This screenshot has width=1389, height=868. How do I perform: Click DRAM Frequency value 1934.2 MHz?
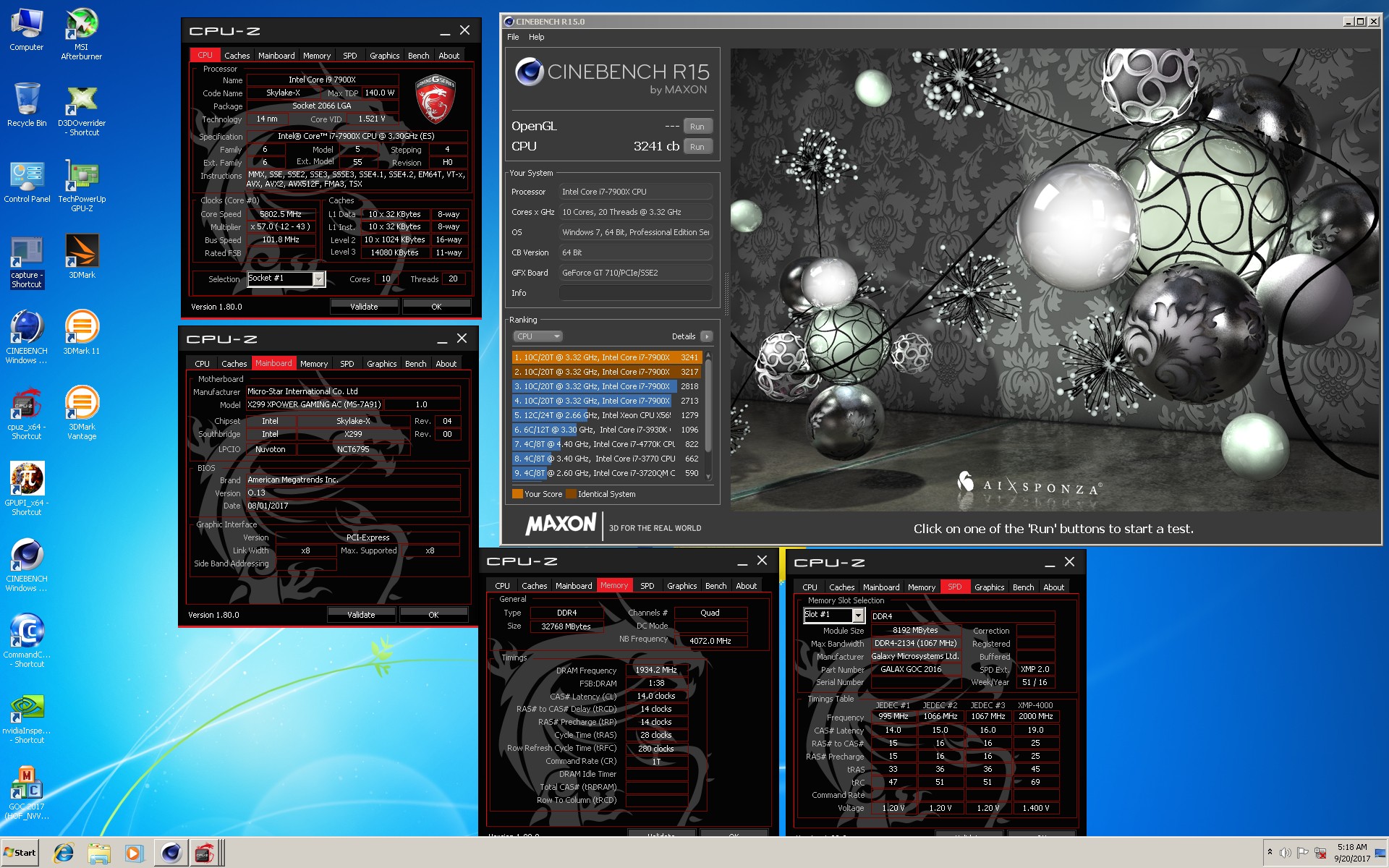click(x=656, y=670)
